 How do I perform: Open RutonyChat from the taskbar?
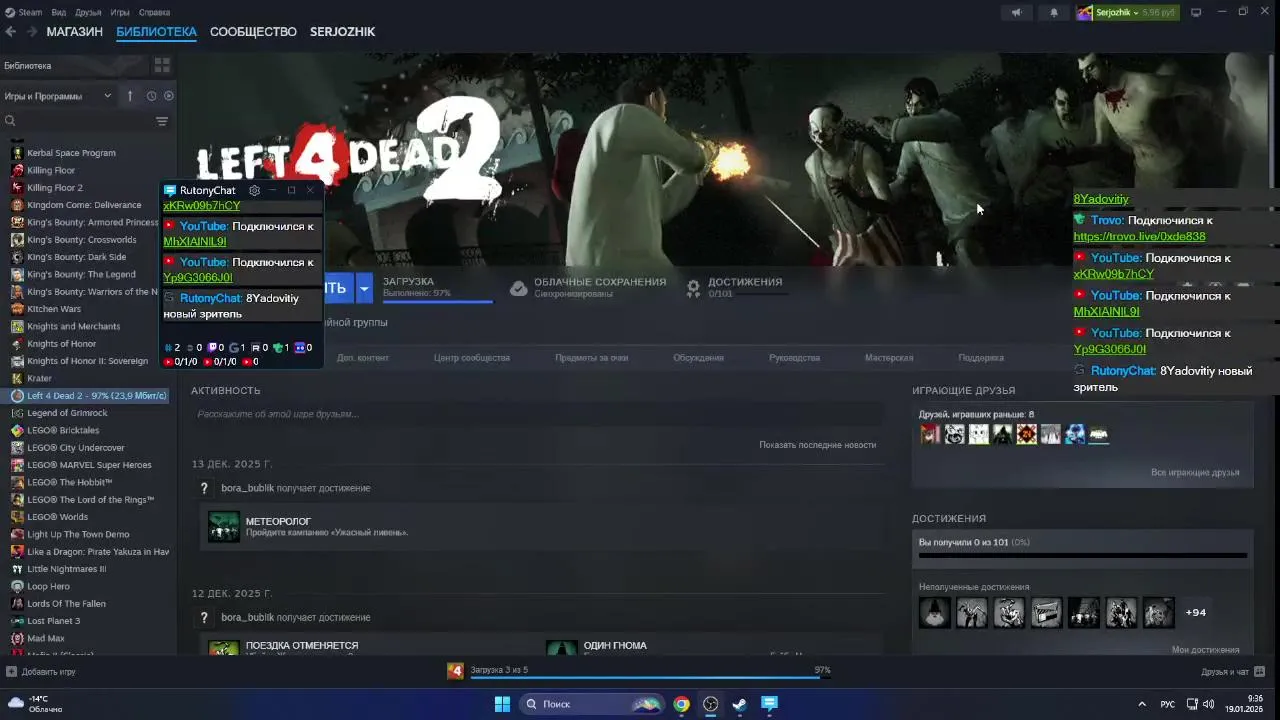pos(769,704)
